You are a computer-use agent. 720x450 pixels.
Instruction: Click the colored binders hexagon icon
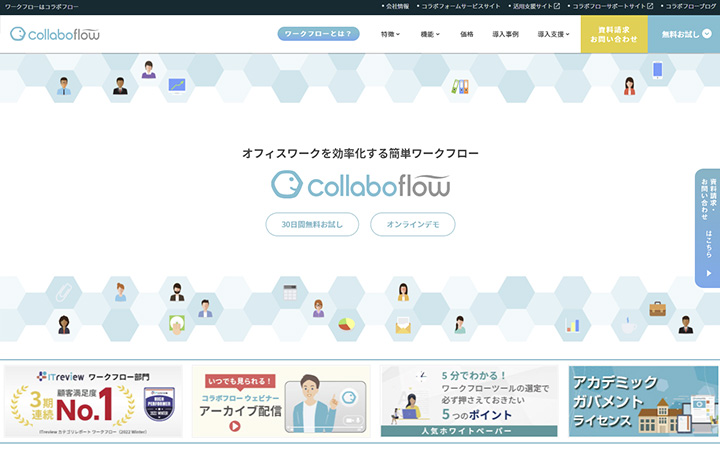click(x=460, y=86)
